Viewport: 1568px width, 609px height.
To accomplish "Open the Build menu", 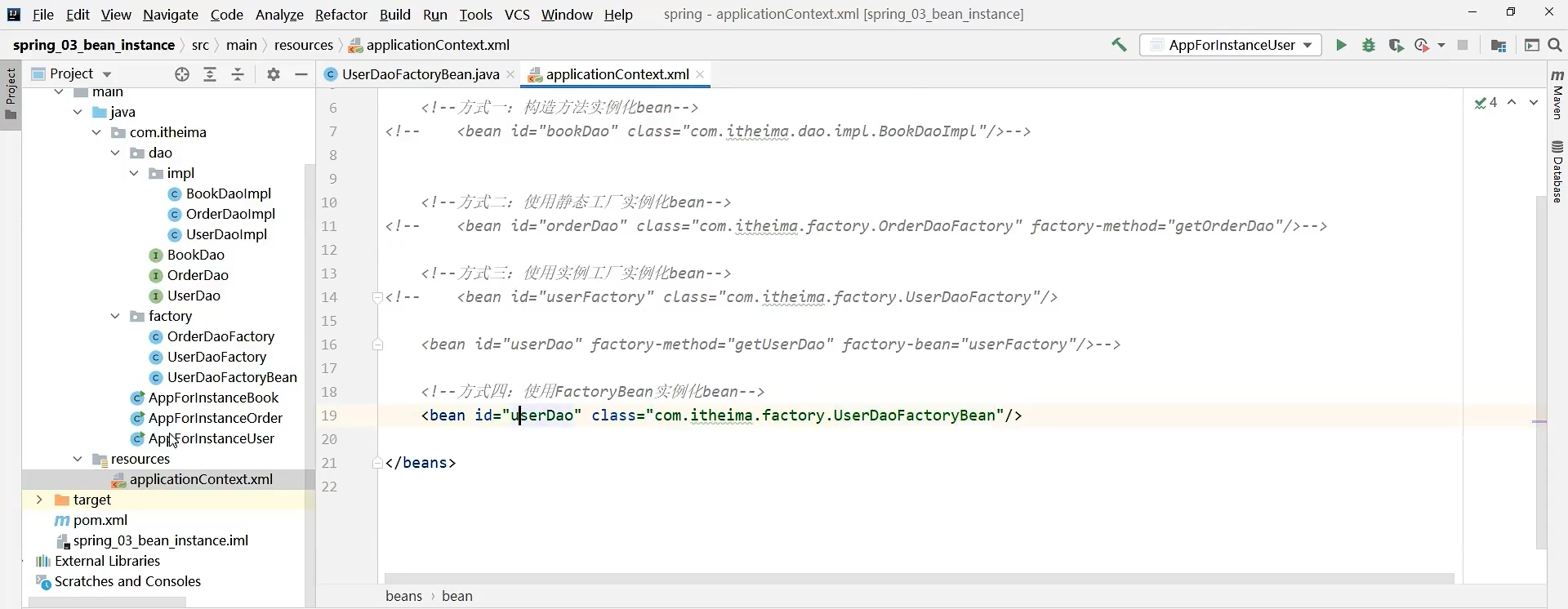I will (x=395, y=15).
